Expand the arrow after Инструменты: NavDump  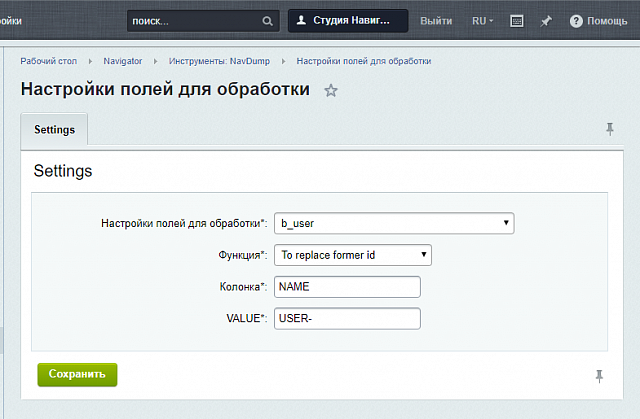(x=283, y=61)
